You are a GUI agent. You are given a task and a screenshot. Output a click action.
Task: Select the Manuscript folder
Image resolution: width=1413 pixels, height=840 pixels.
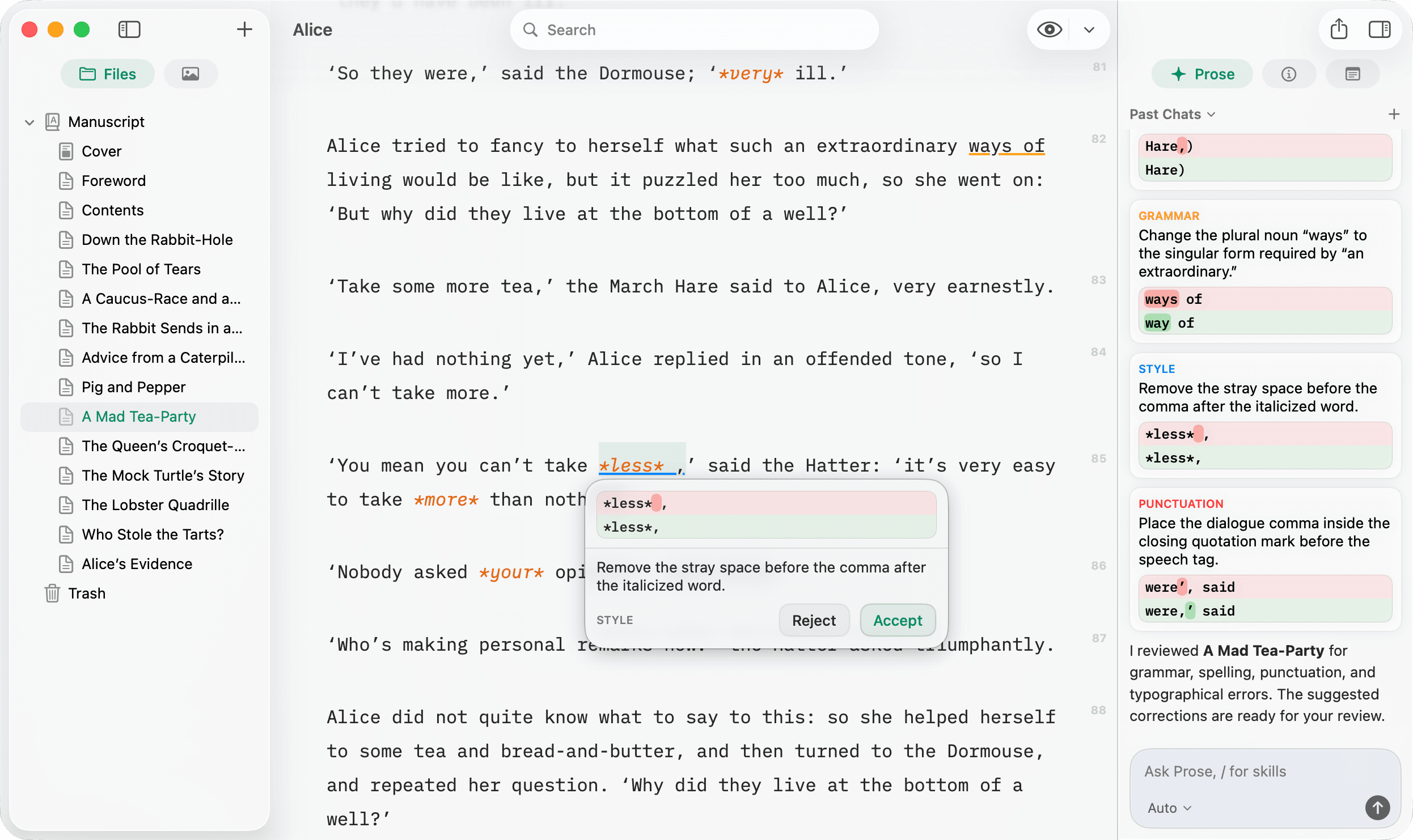pos(106,122)
